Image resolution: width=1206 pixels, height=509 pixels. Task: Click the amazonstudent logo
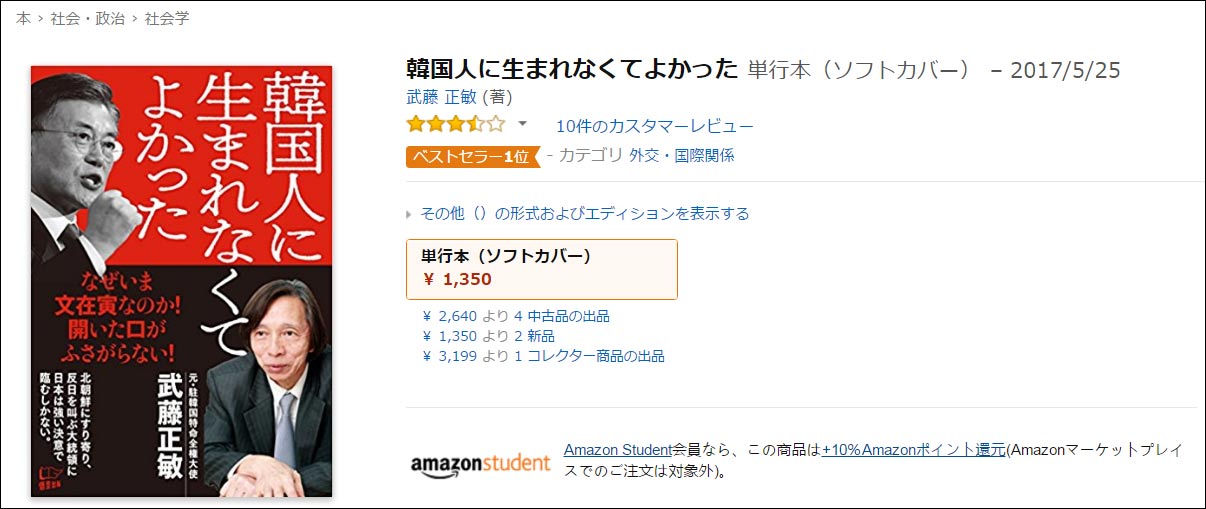[x=480, y=463]
